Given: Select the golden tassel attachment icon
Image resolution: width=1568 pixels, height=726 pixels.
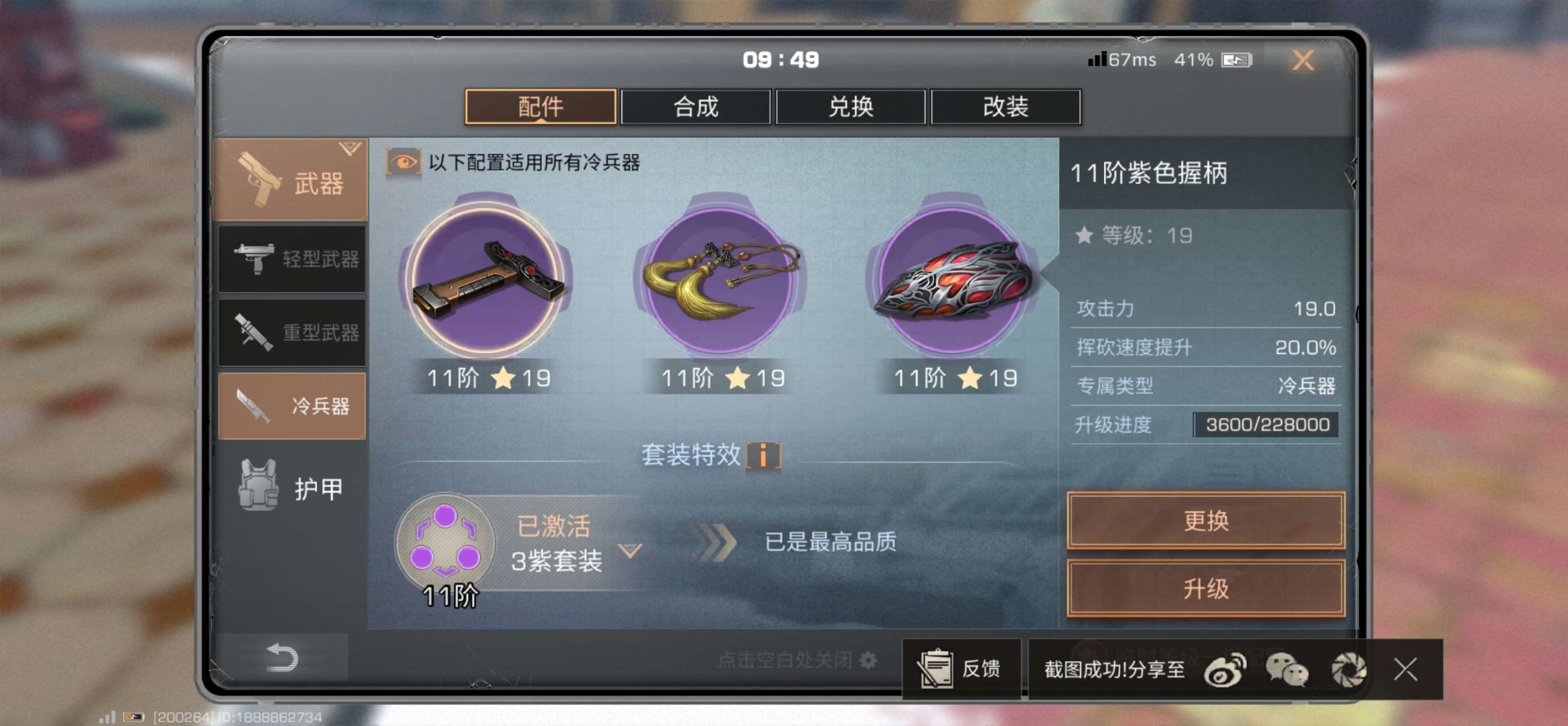Looking at the screenshot, I should [720, 280].
